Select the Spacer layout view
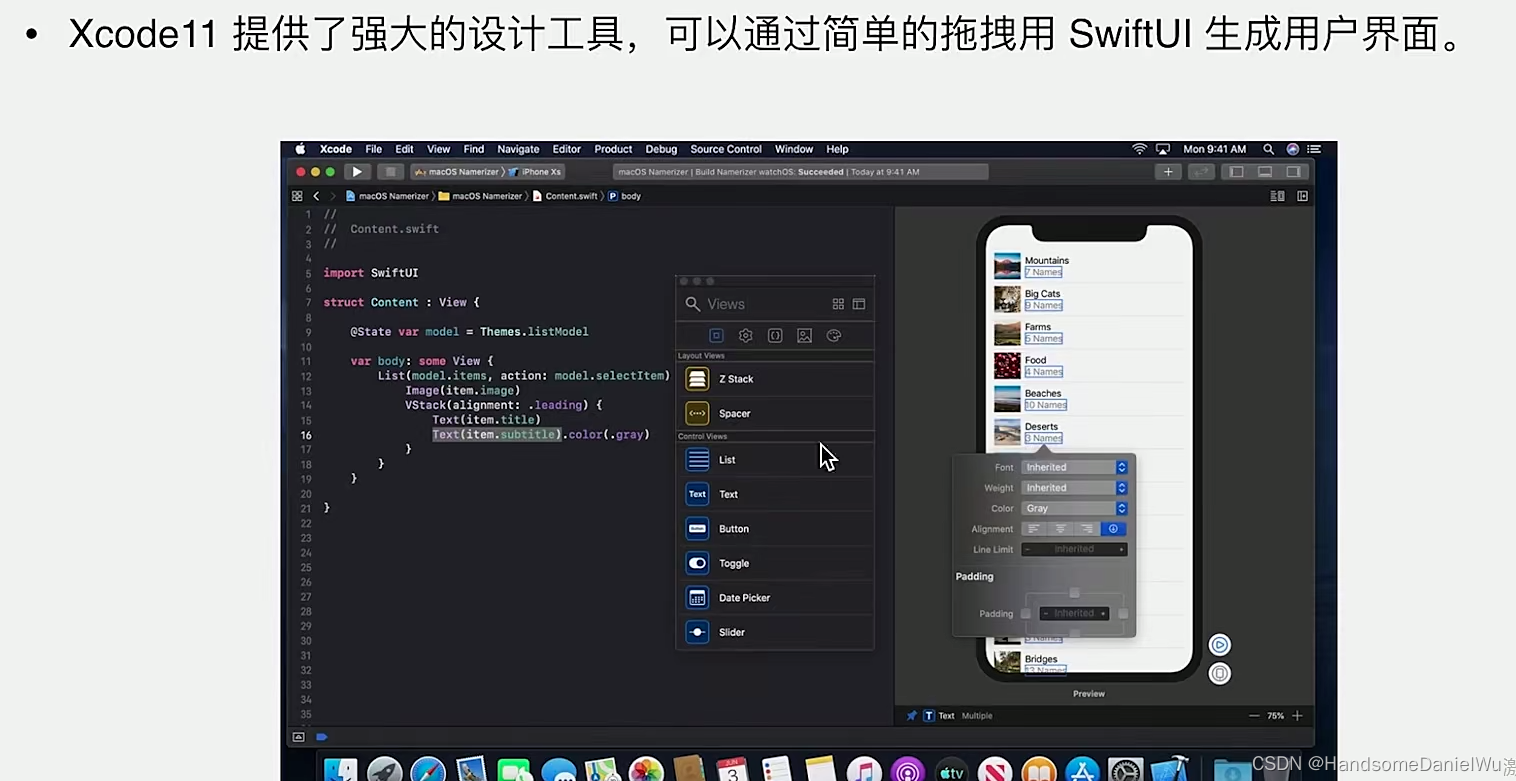The image size is (1516, 781). click(x=734, y=413)
